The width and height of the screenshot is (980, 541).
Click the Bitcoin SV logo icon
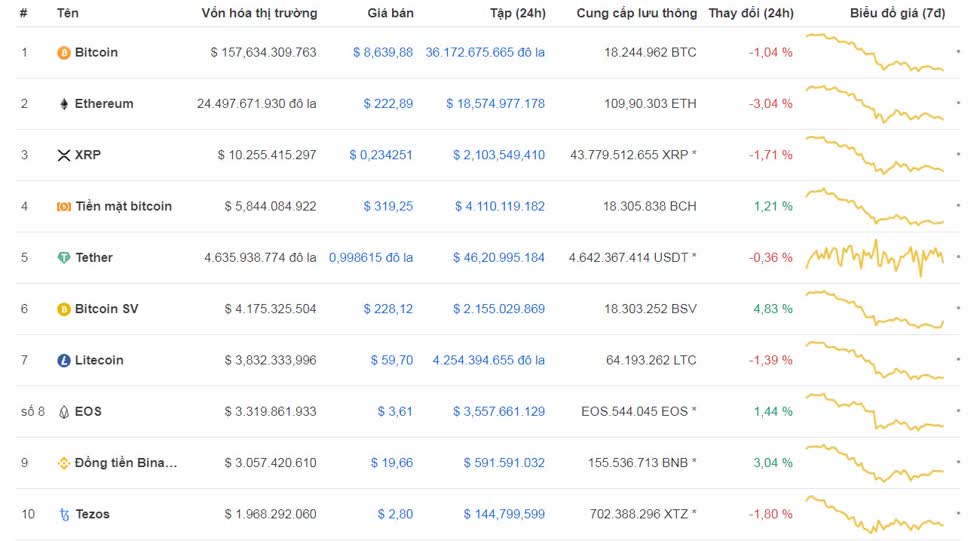[x=64, y=309]
